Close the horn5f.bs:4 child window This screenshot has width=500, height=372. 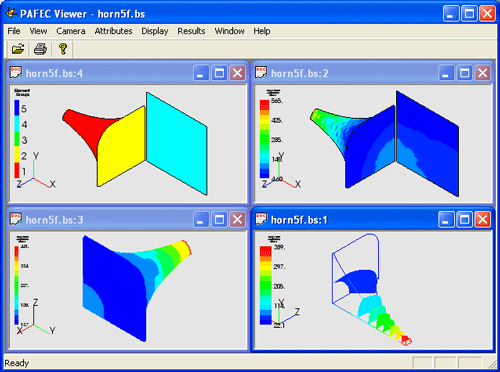[237, 73]
